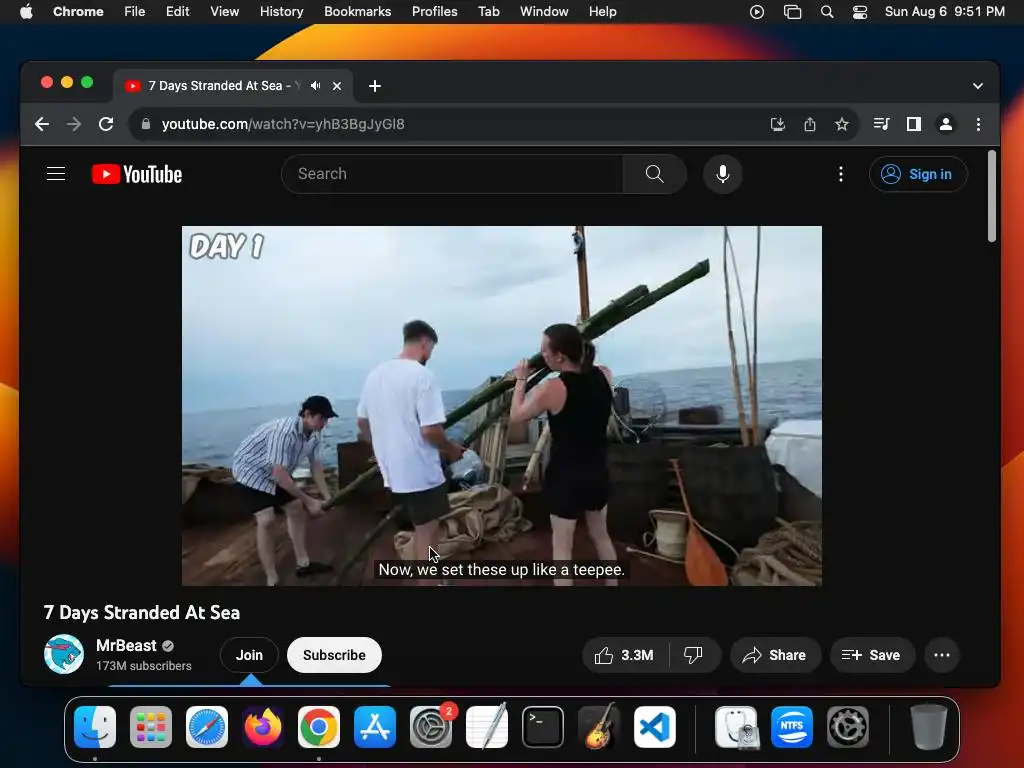Share this page from Chrome toolbar
This screenshot has height=768, width=1024.
coord(810,124)
